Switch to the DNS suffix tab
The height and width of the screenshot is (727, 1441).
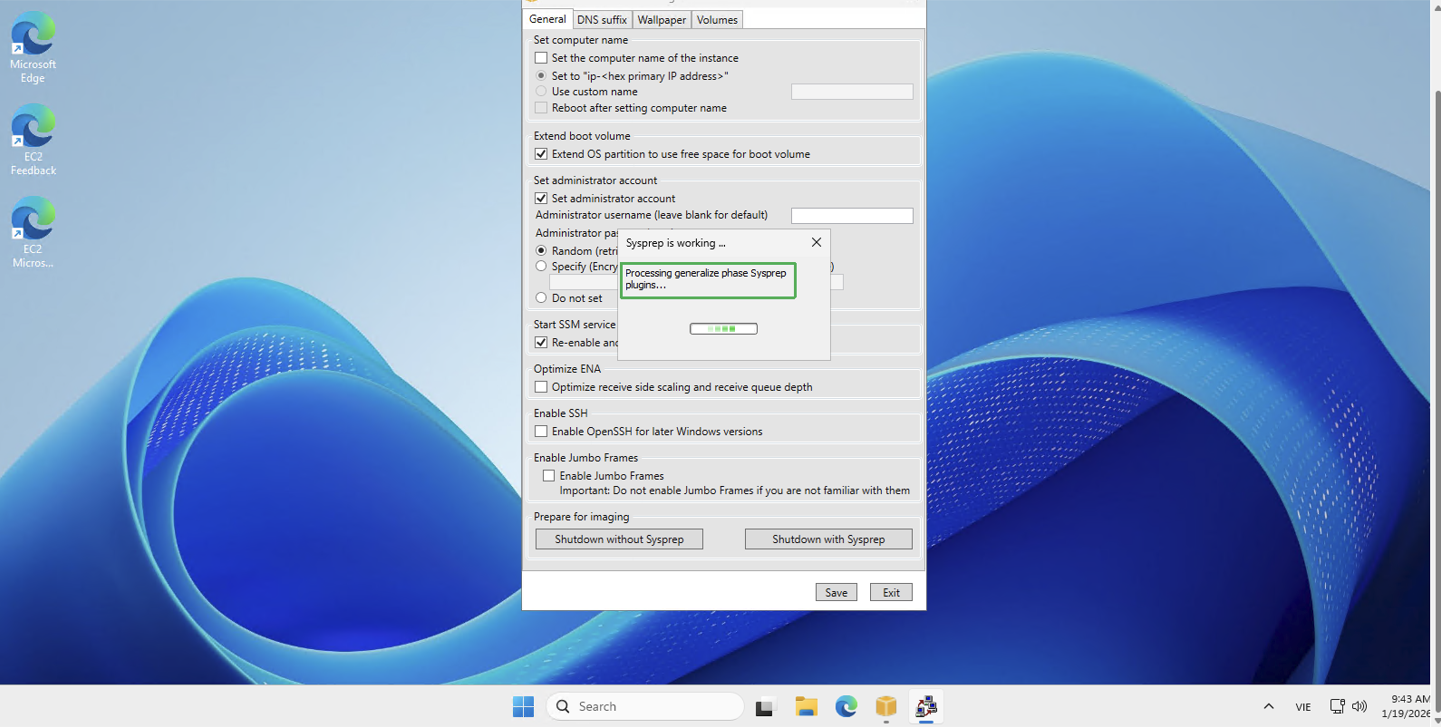pyautogui.click(x=601, y=20)
